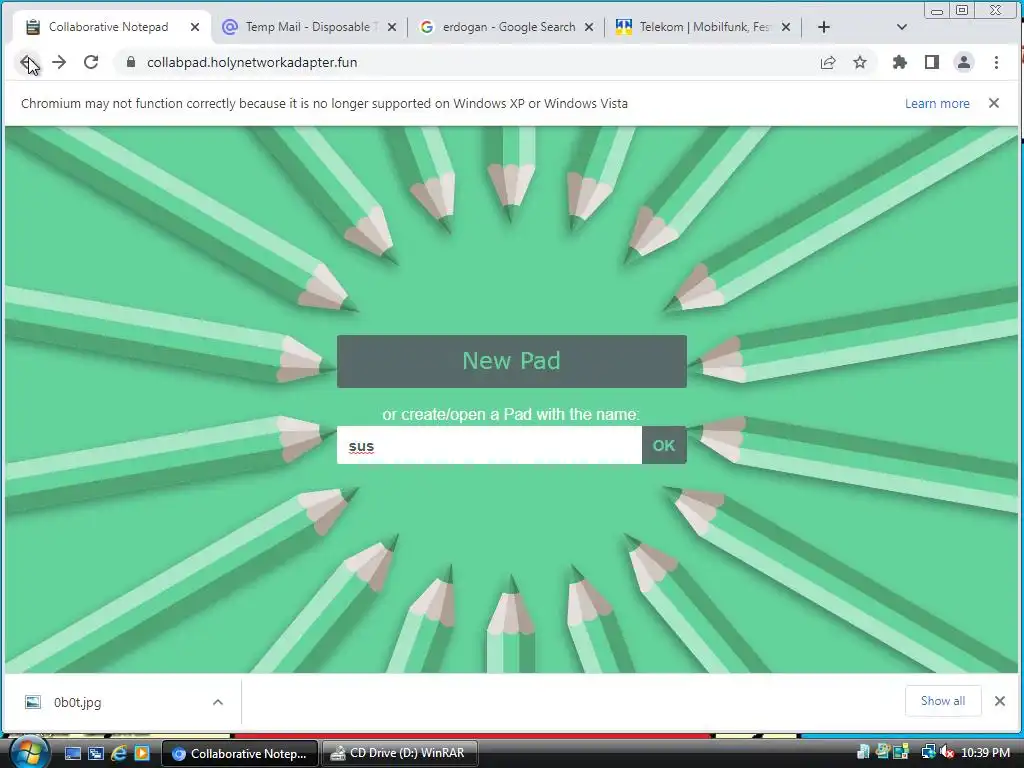This screenshot has width=1024, height=768.
Task: Expand the 0b0t.jpg download options chevron
Action: (x=218, y=703)
